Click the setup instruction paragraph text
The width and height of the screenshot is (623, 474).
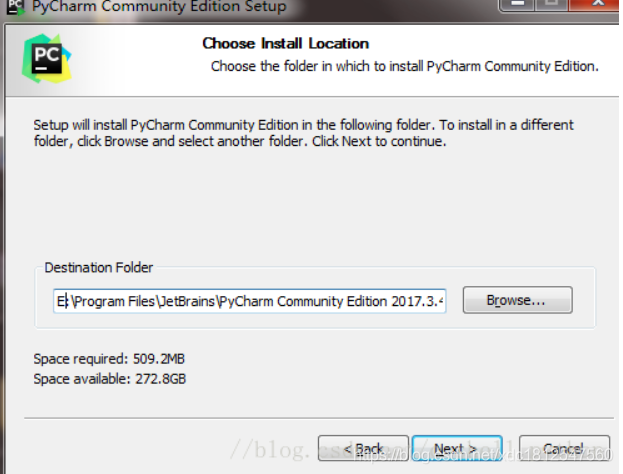point(304,133)
